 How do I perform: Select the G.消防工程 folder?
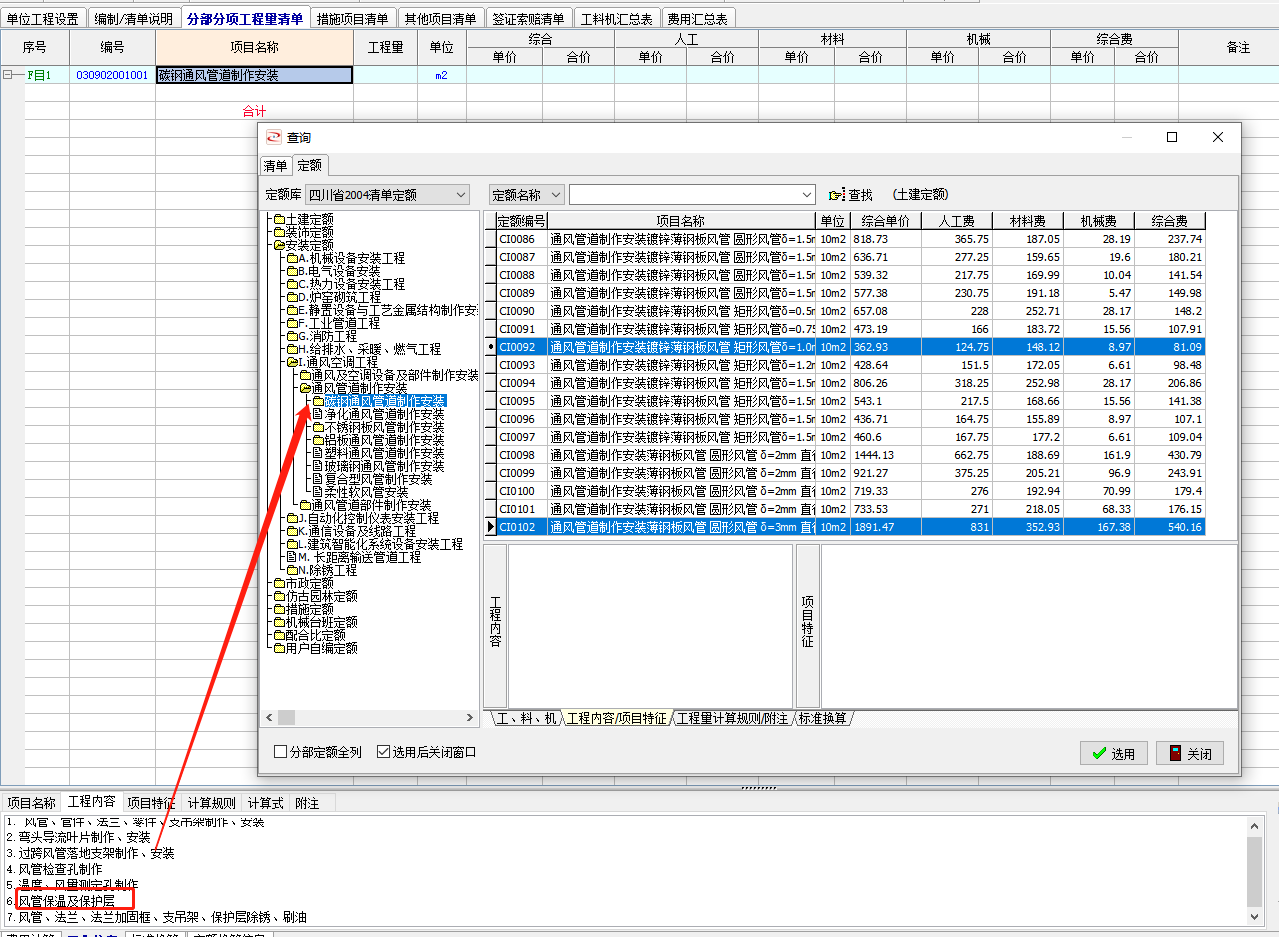(326, 336)
